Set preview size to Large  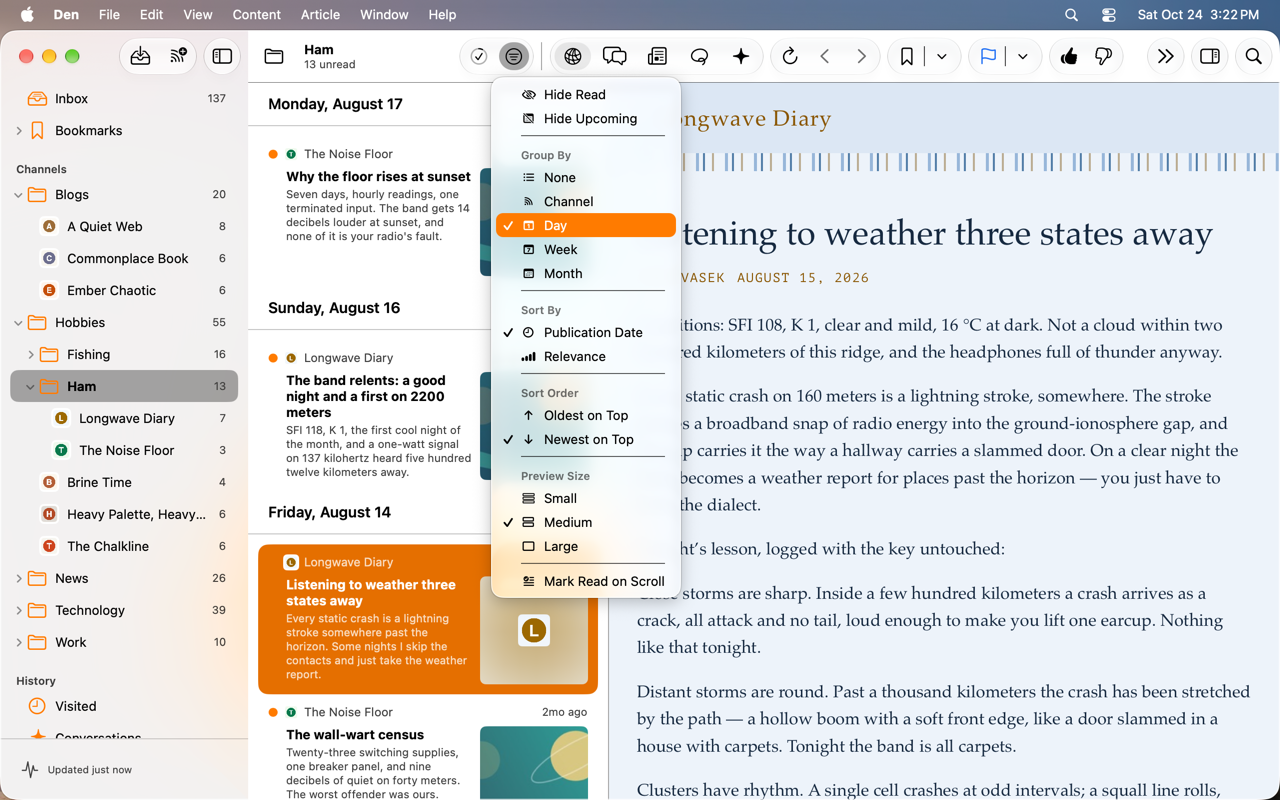pos(586,547)
